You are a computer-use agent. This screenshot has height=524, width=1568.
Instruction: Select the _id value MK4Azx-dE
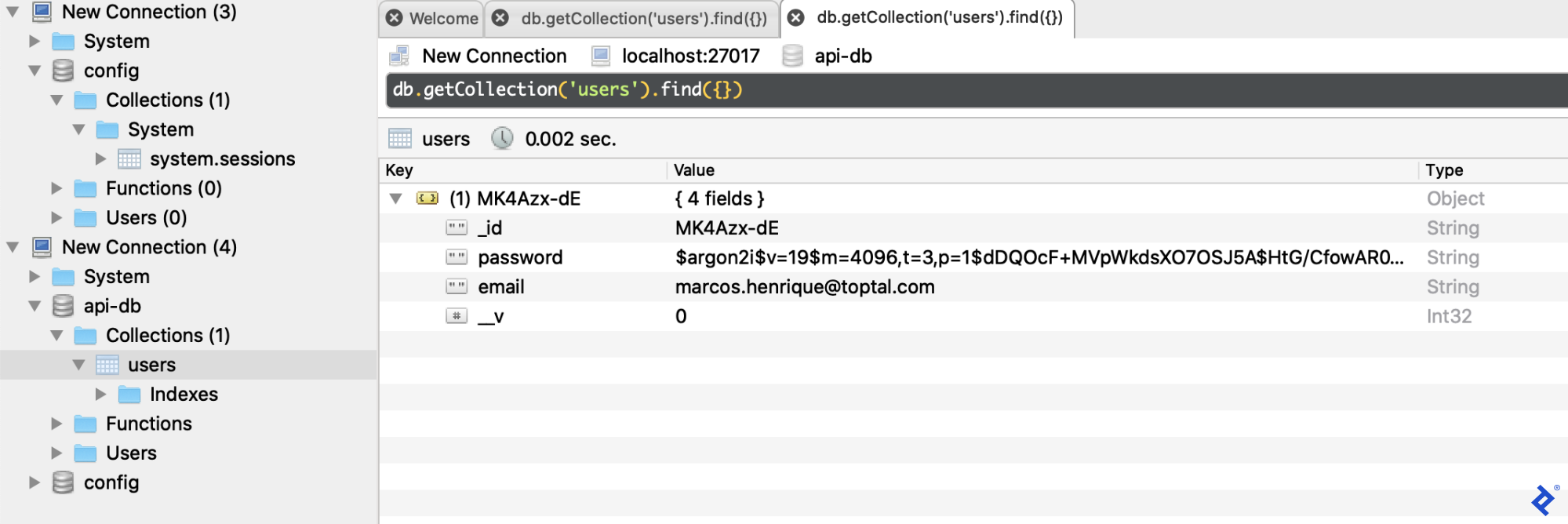pyautogui.click(x=727, y=228)
